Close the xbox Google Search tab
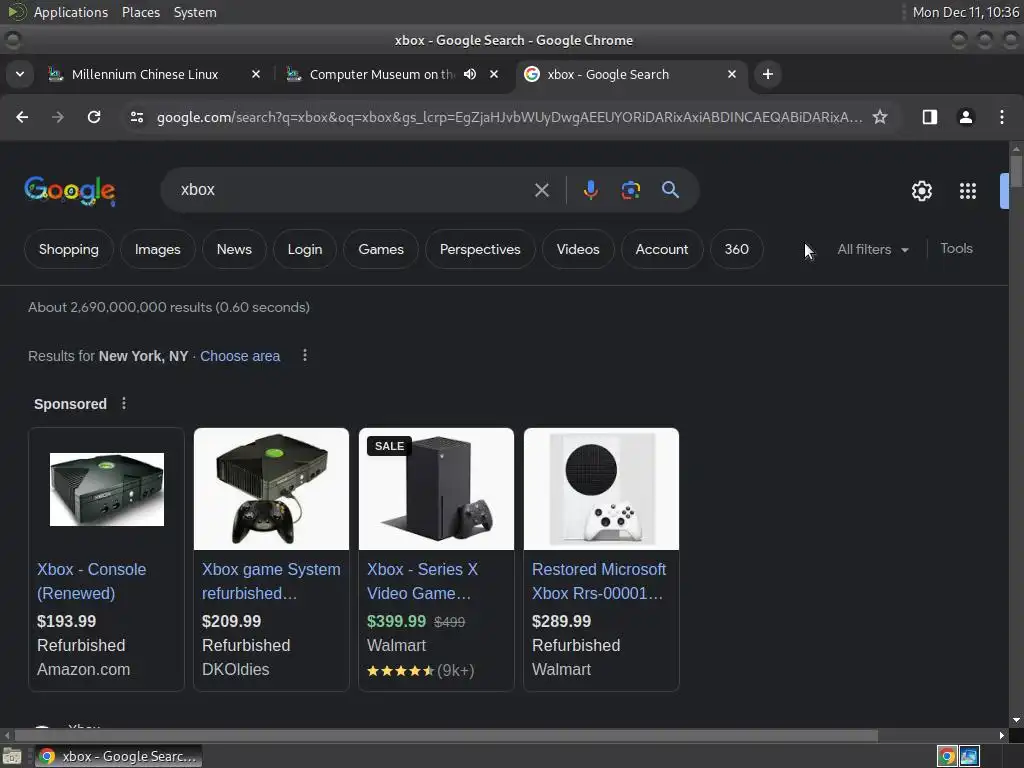Screen dimensions: 1024x768 tap(732, 74)
